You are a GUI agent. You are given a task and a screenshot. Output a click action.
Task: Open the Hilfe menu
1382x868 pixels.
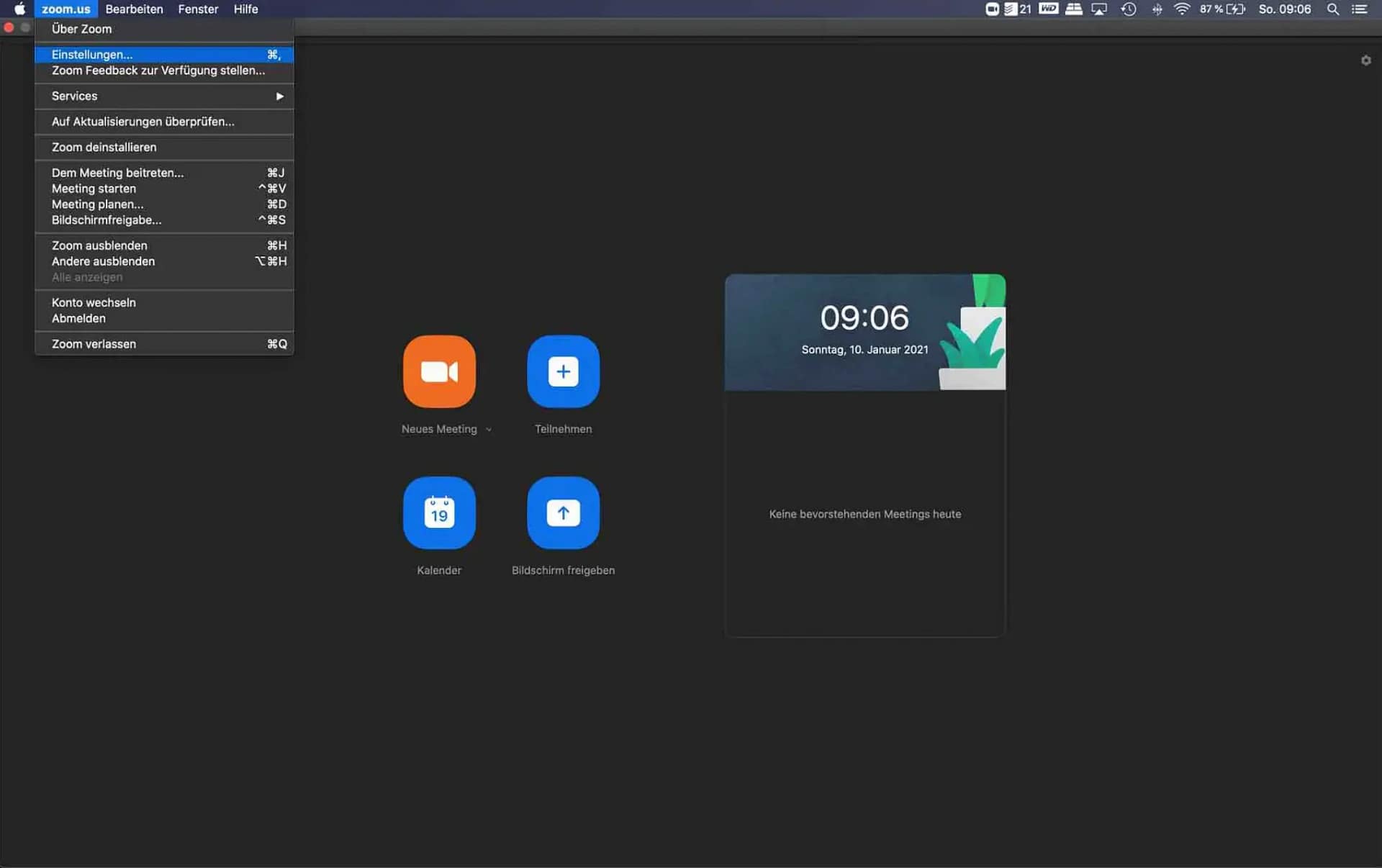[245, 9]
